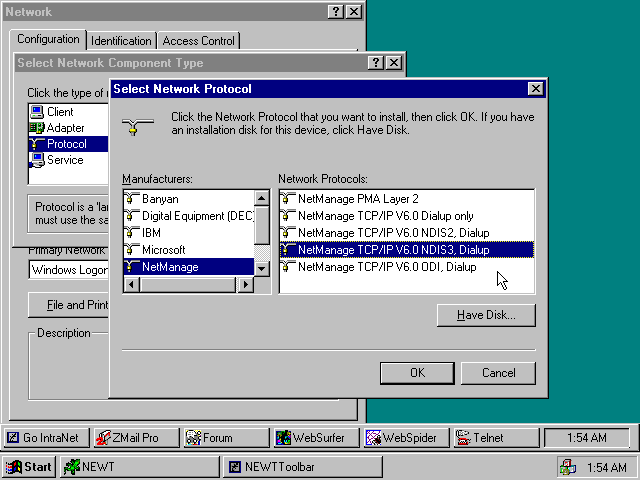Select Service in Component Type list

point(69,160)
